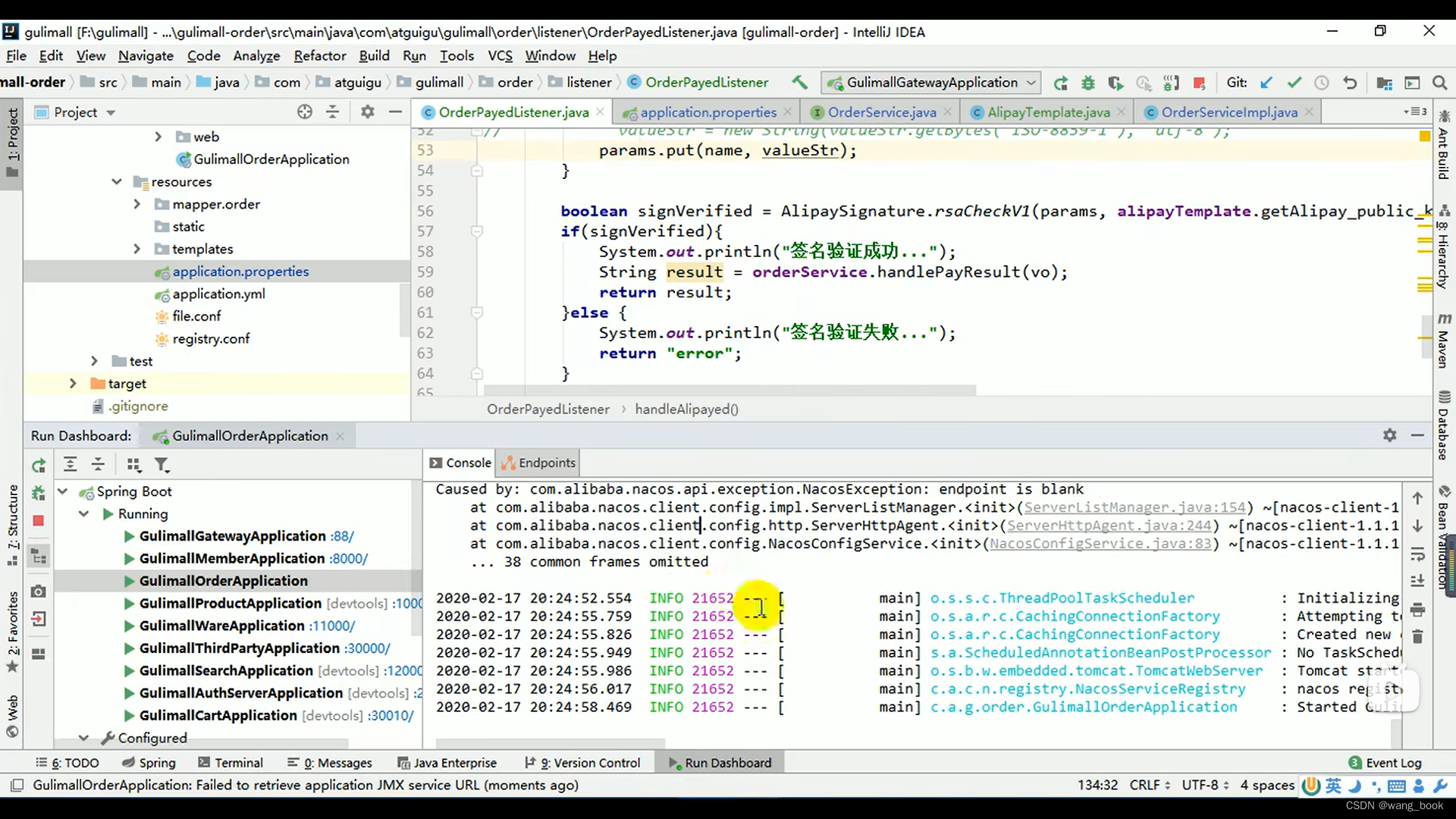This screenshot has width=1456, height=819.
Task: Stop the running application red square in toolbar
Action: [1199, 83]
